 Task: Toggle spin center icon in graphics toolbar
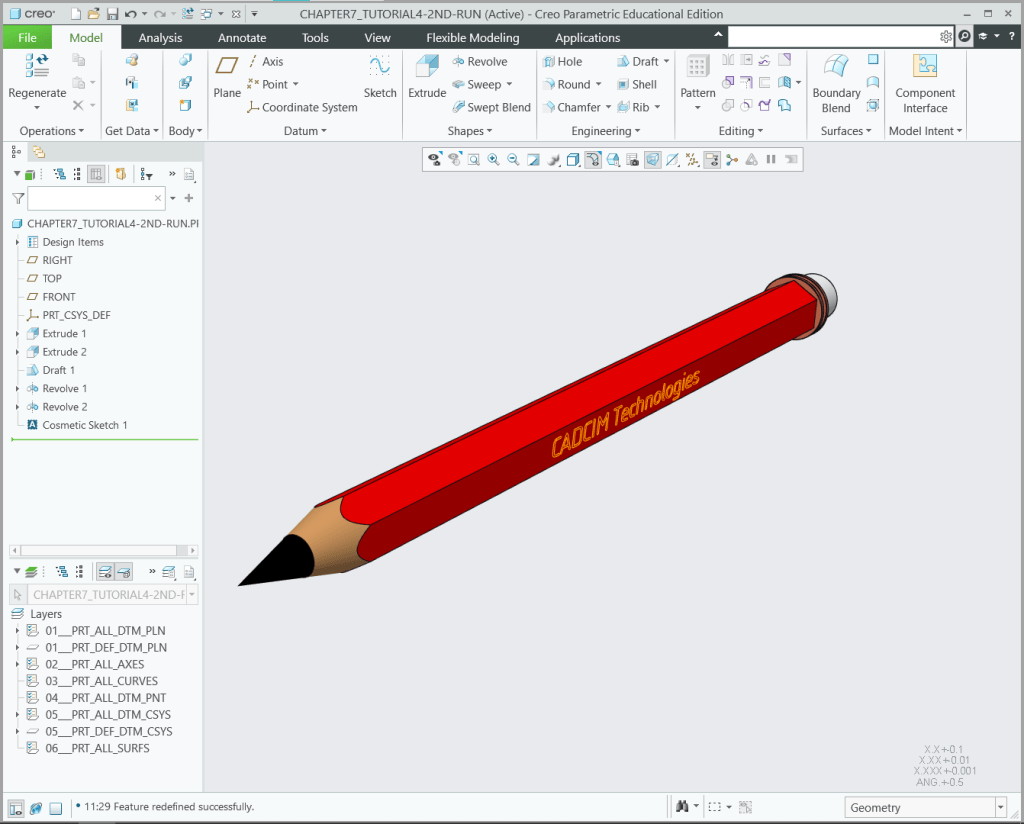732,159
